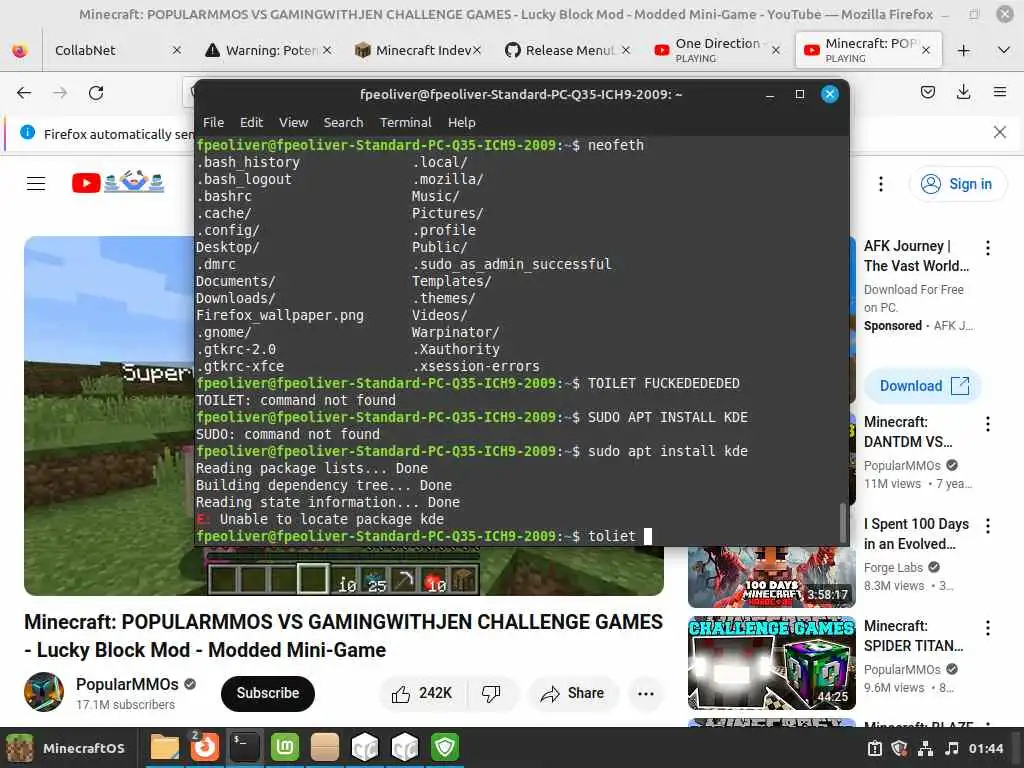Open the terminal File menu
The width and height of the screenshot is (1024, 768).
click(214, 123)
